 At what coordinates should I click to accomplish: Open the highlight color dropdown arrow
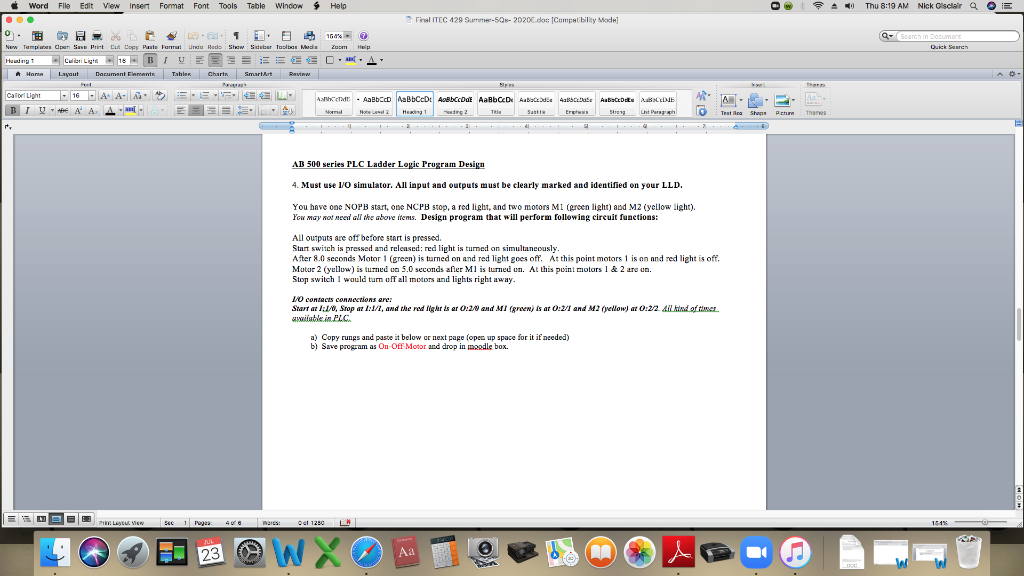point(140,110)
